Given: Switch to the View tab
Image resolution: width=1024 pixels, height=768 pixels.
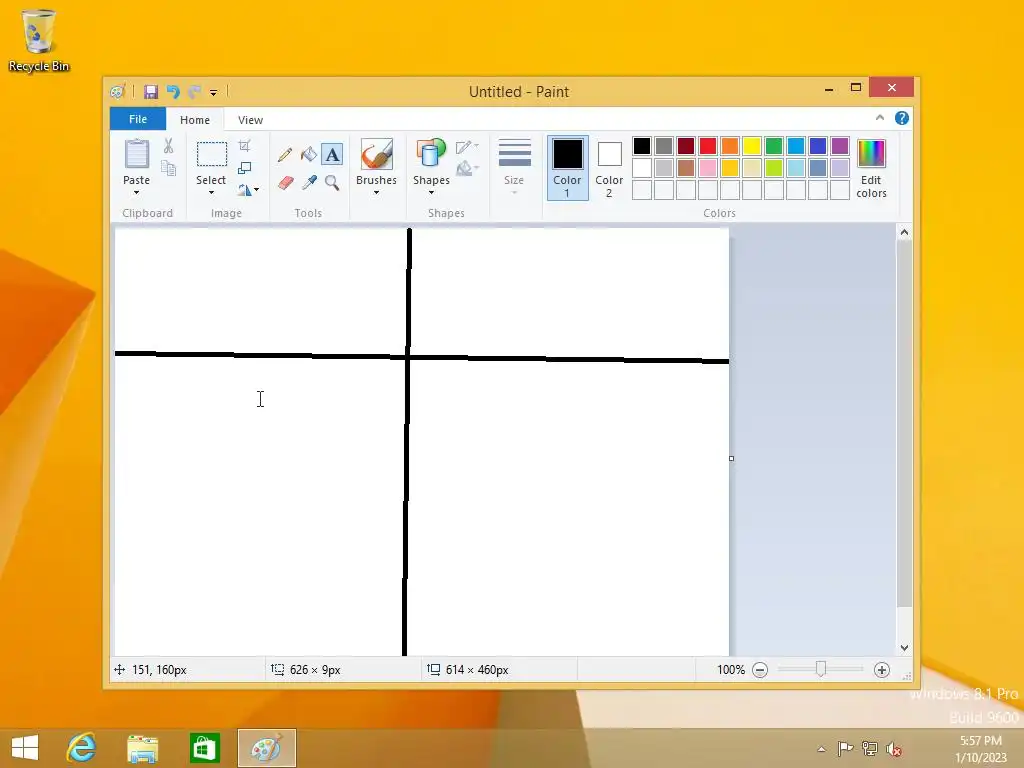Looking at the screenshot, I should [x=250, y=120].
